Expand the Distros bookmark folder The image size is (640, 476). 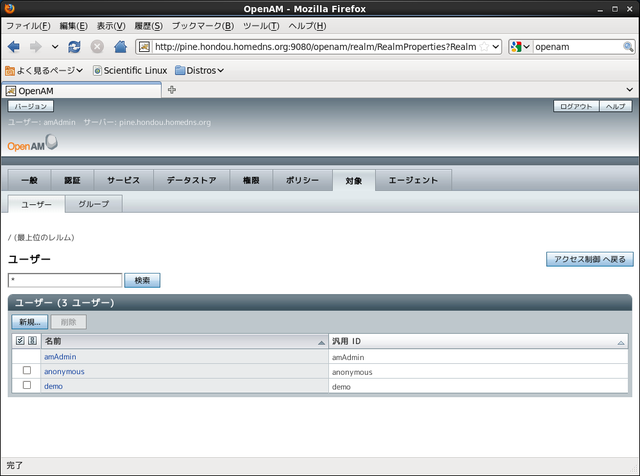199,70
